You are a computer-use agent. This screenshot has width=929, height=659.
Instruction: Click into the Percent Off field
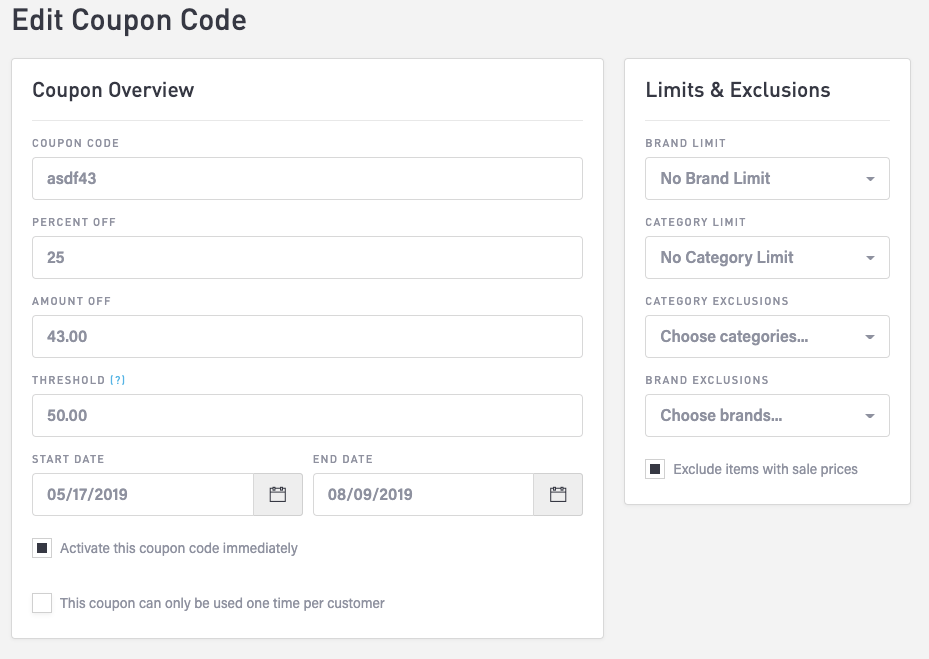pos(307,257)
